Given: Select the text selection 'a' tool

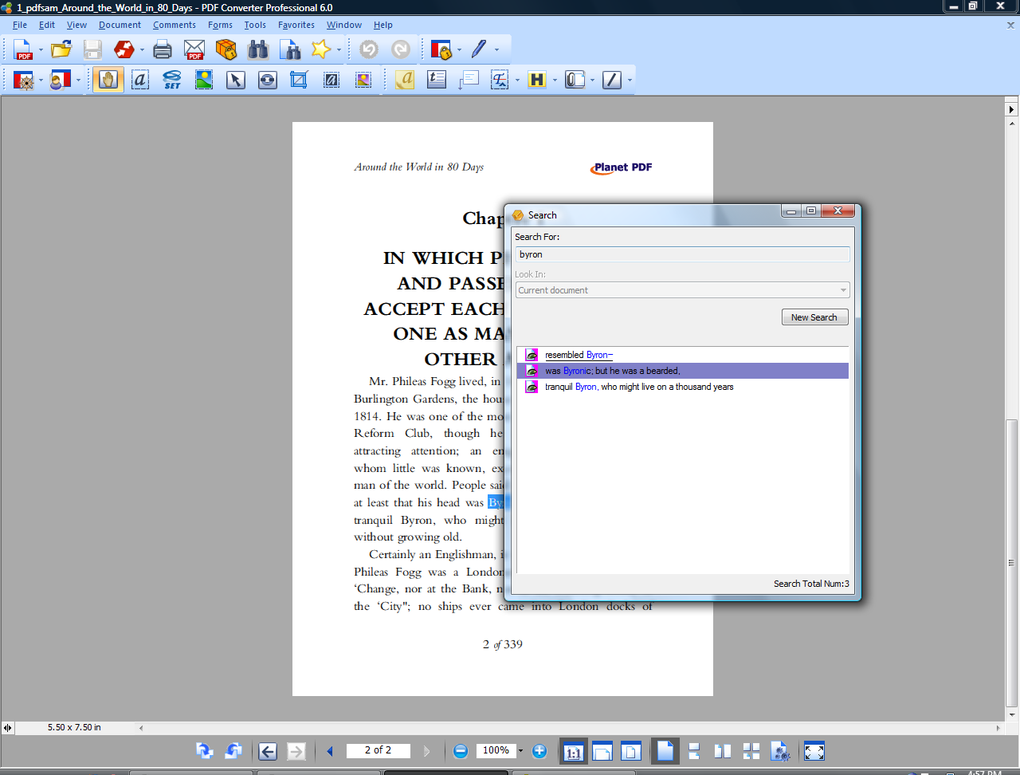Looking at the screenshot, I should click(140, 80).
